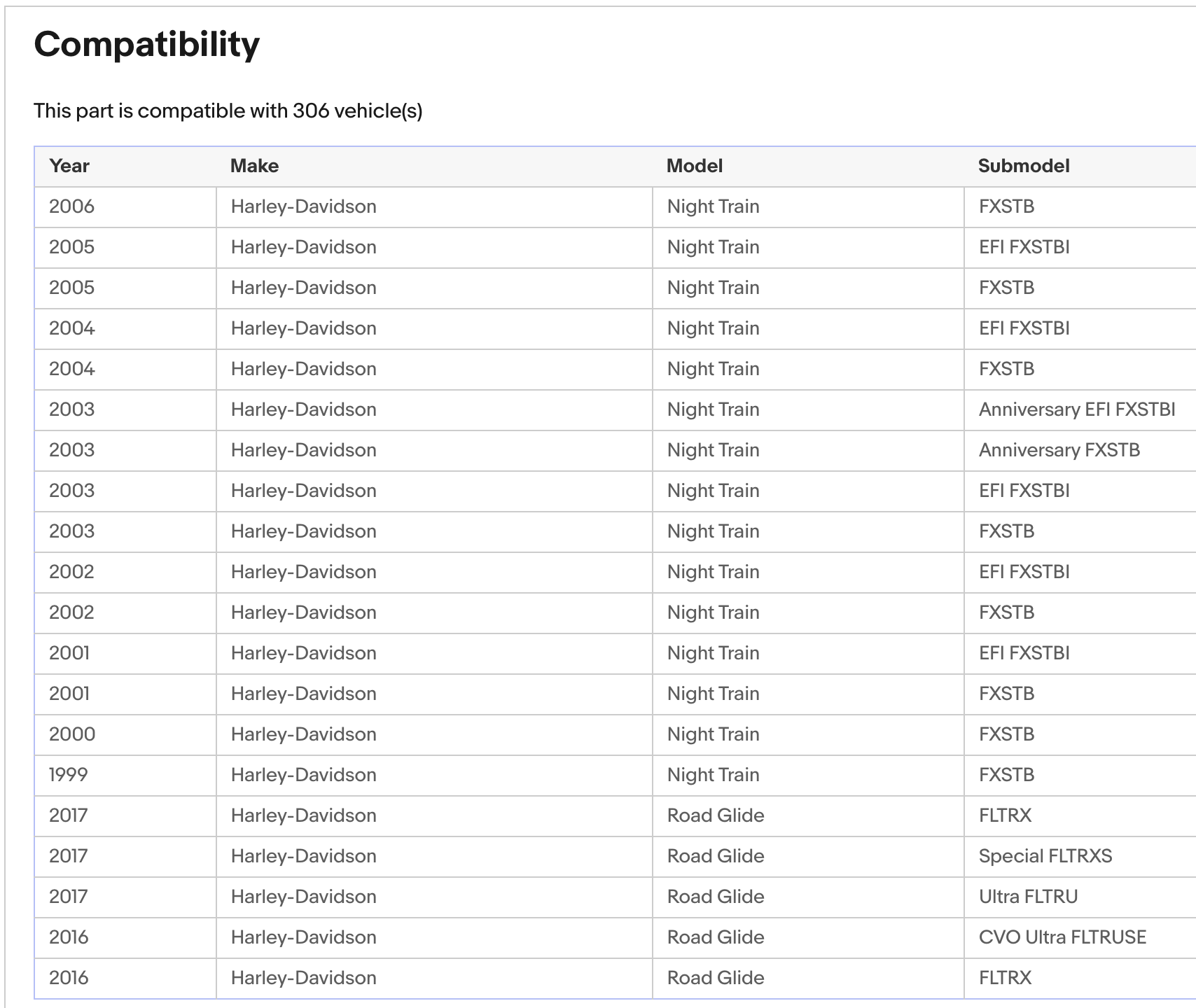Click Harley-Davidson in the 2006 row
This screenshot has width=1196, height=1008.
point(303,206)
